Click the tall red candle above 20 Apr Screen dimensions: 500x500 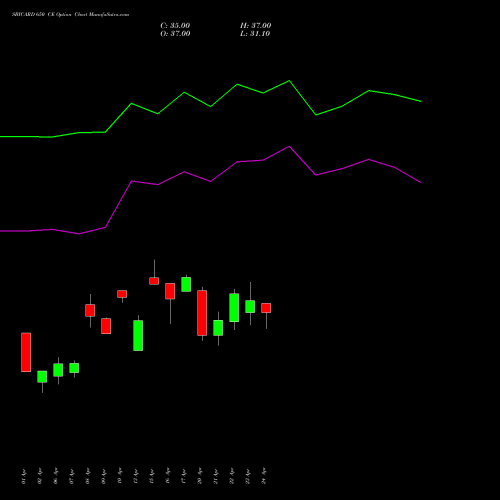202,313
